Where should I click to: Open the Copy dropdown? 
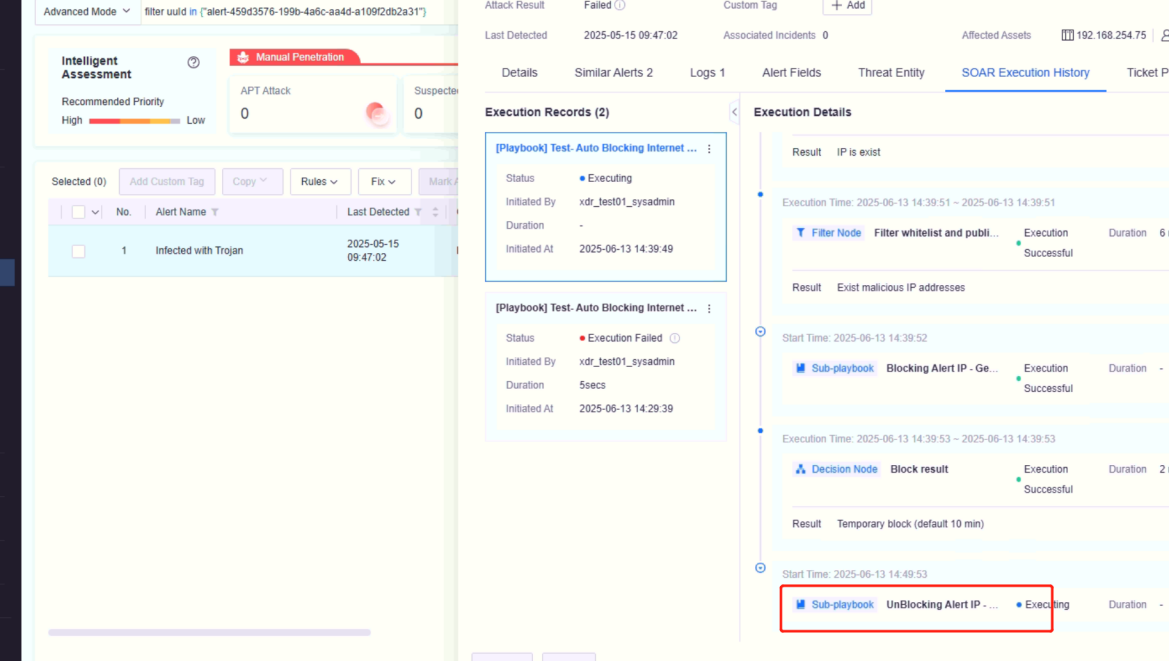click(252, 181)
